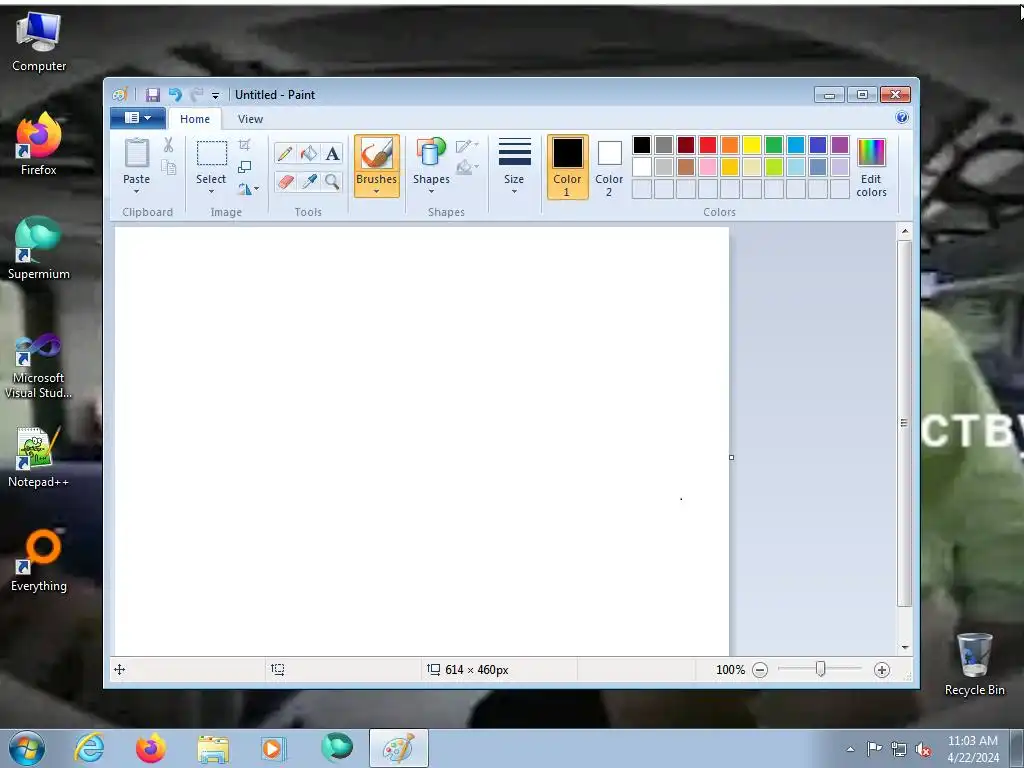Click the Computer desktop icon

39,40
